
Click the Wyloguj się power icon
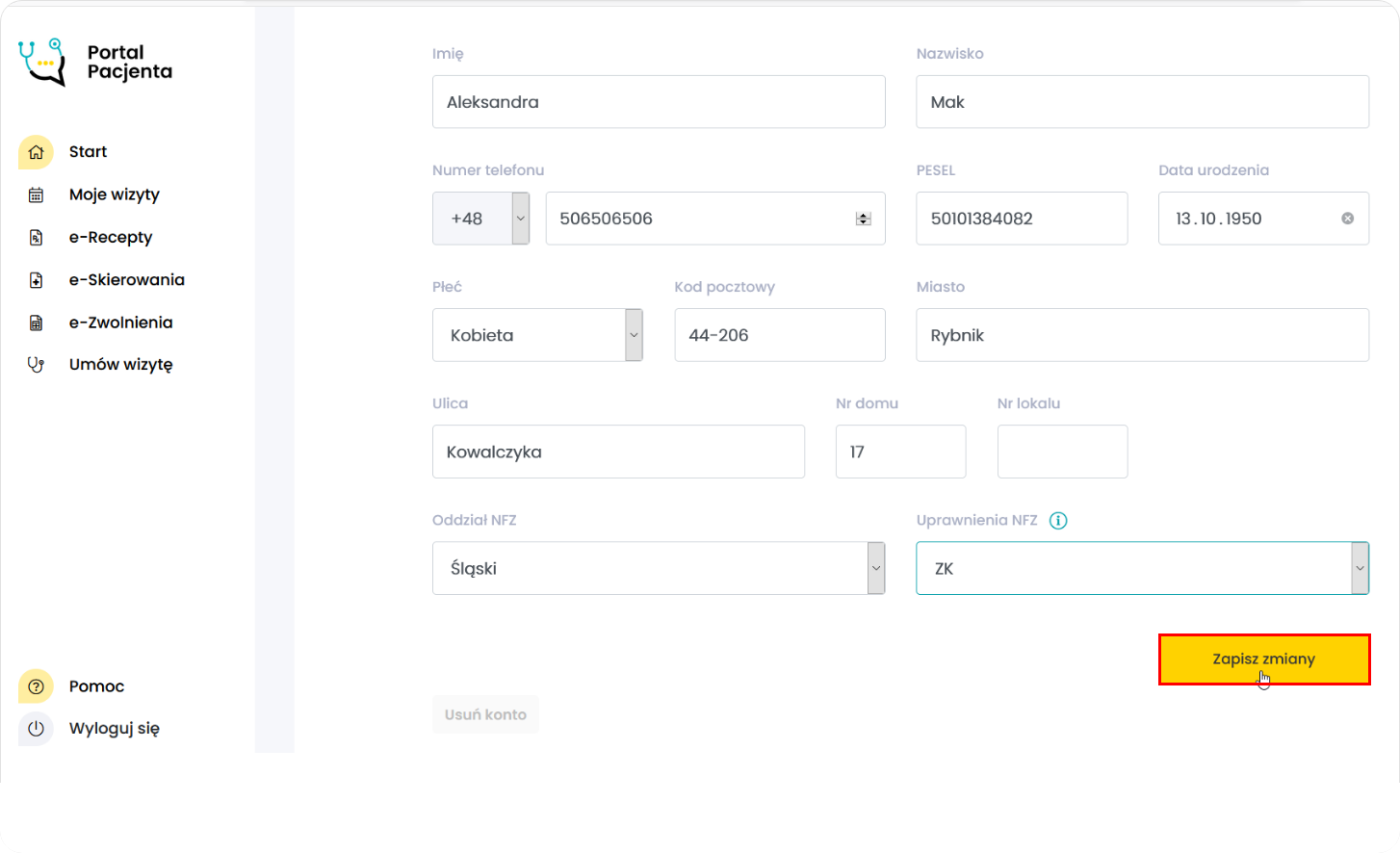coord(36,729)
